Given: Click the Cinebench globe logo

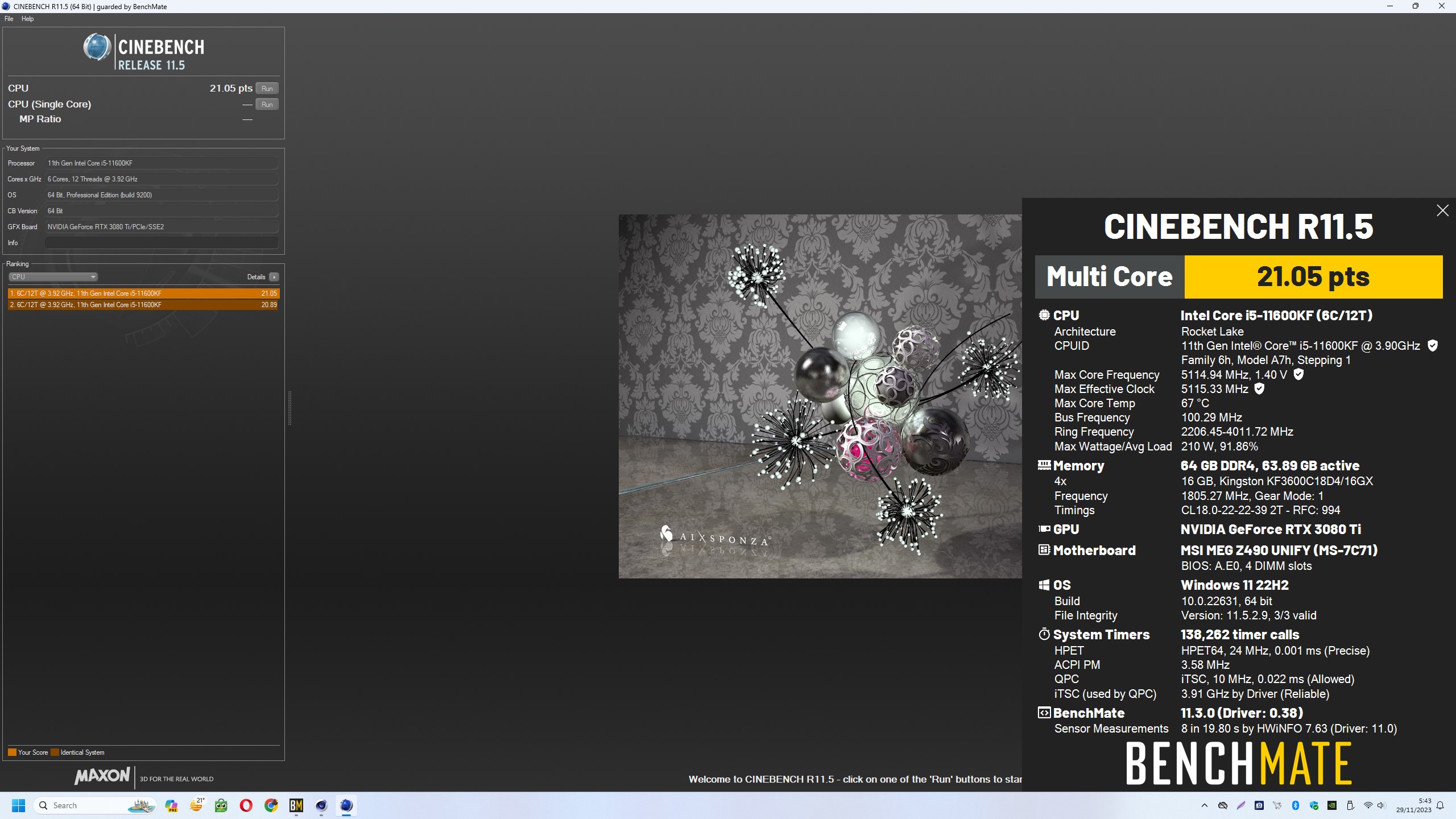Looking at the screenshot, I should (x=97, y=47).
